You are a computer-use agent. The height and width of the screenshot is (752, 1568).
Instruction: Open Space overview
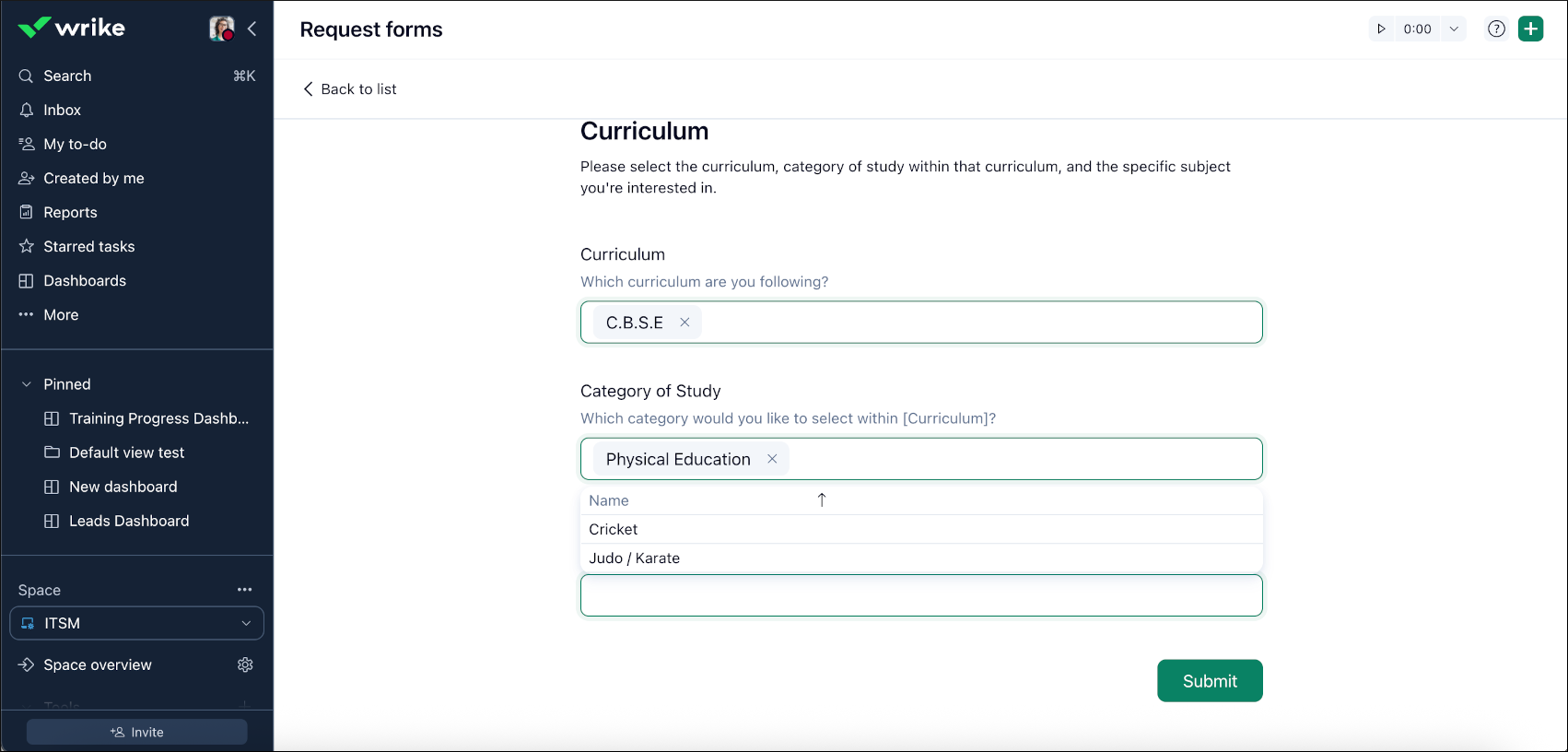point(98,664)
